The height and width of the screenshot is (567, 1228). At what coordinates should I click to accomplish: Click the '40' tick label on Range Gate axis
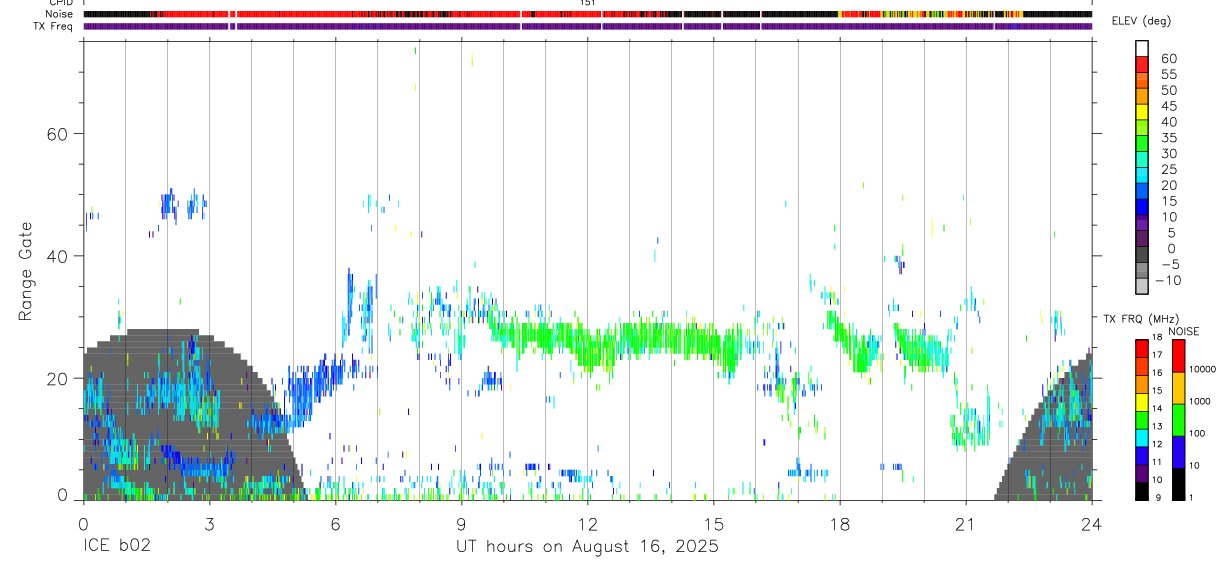click(x=58, y=256)
